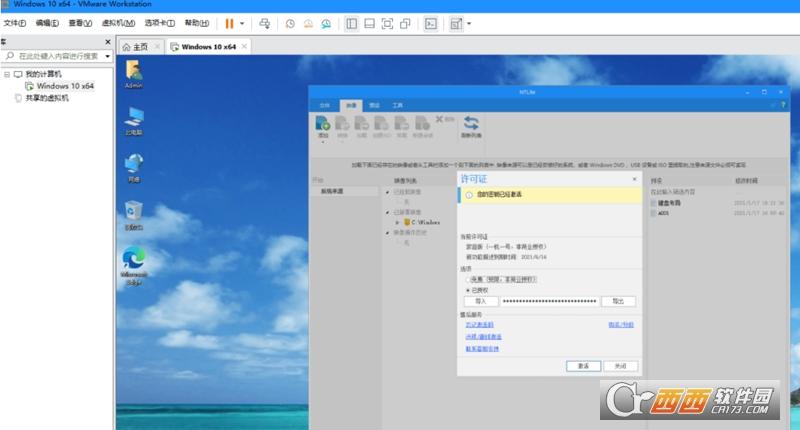The height and width of the screenshot is (430, 800).
Task: Select 我的计算机 in the library tree
Action: click(x=43, y=74)
